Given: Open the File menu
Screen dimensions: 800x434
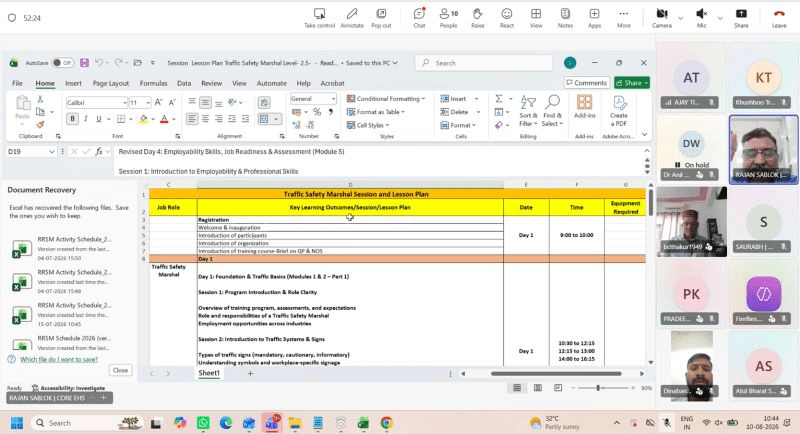Looking at the screenshot, I should tap(17, 83).
